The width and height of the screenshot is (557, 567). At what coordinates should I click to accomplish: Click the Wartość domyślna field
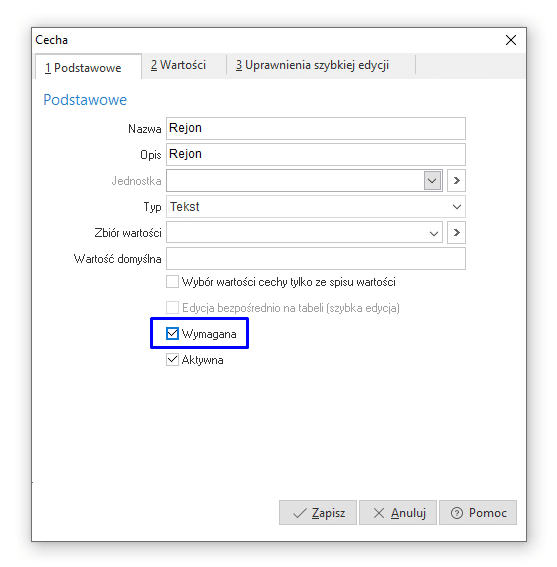click(316, 259)
